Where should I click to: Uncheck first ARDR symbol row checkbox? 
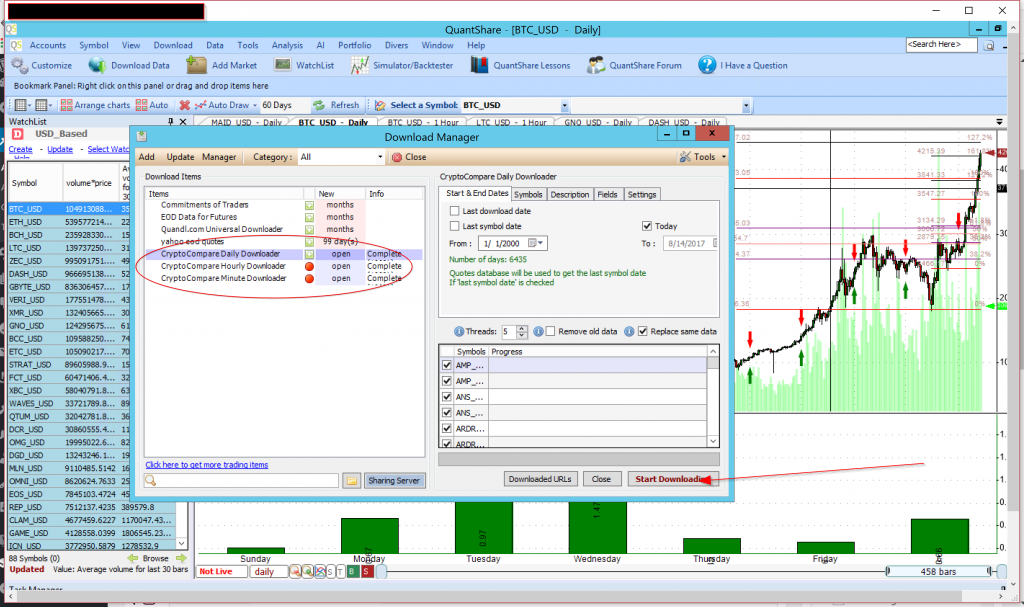447,429
